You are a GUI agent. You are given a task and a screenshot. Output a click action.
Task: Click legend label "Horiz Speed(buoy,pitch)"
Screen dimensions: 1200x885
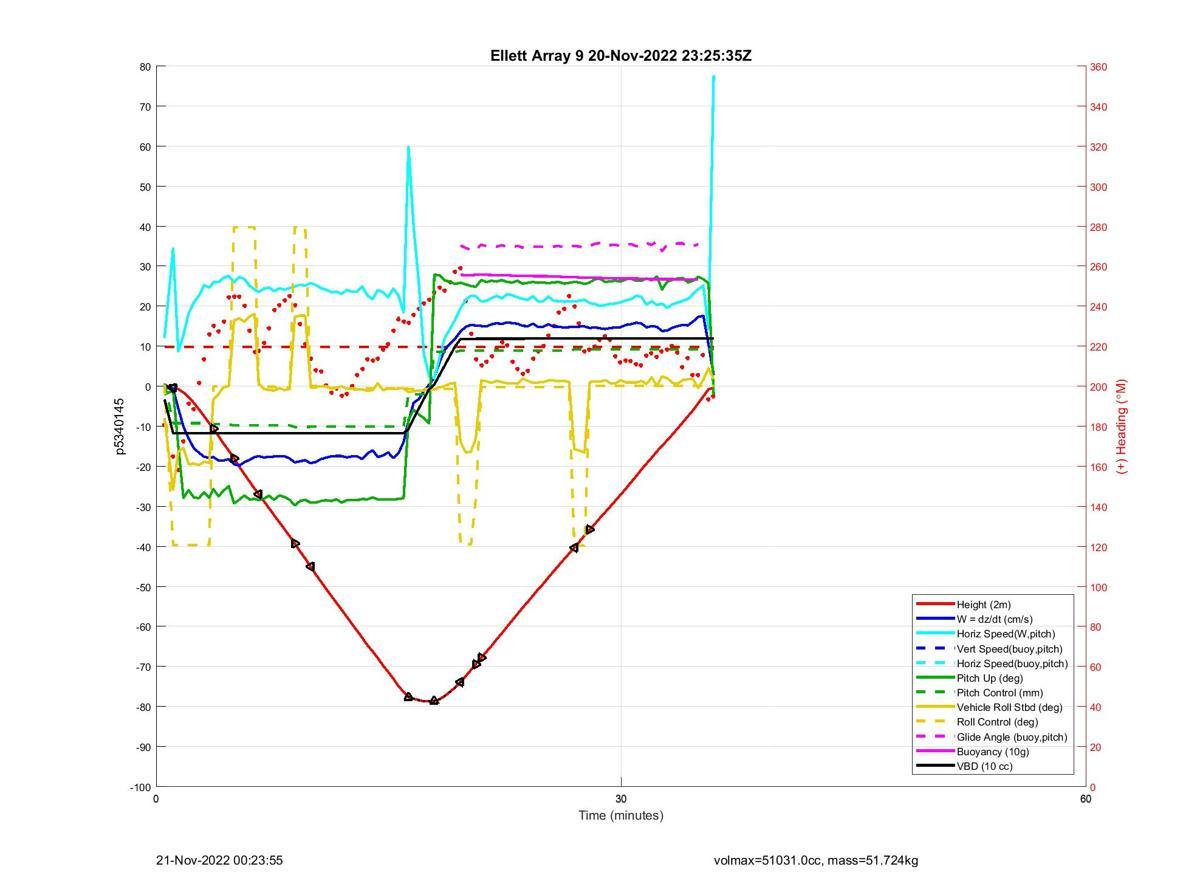click(x=1012, y=663)
